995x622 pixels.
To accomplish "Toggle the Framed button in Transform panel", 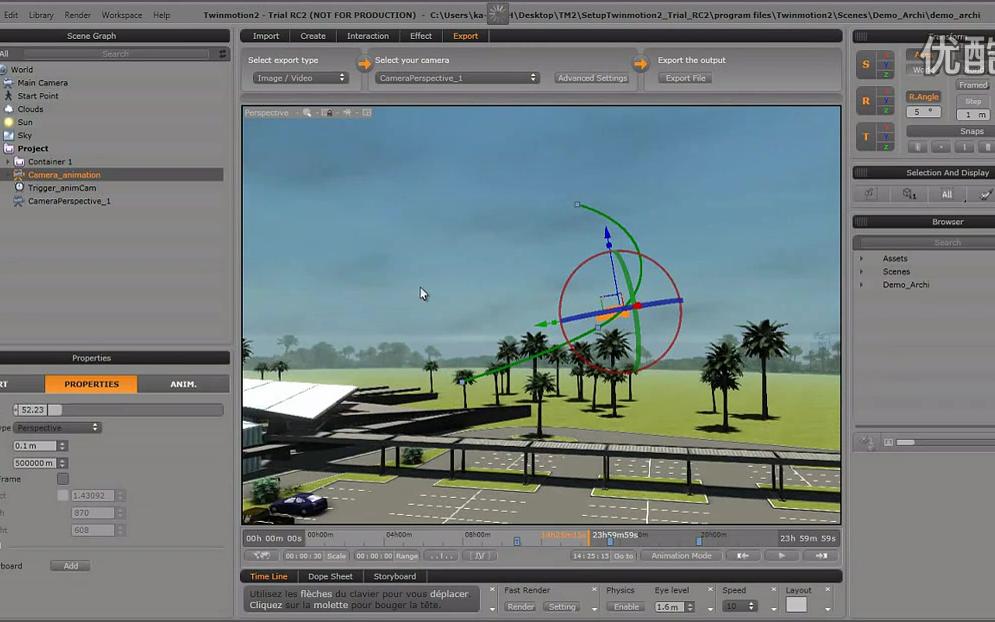I will click(x=973, y=84).
